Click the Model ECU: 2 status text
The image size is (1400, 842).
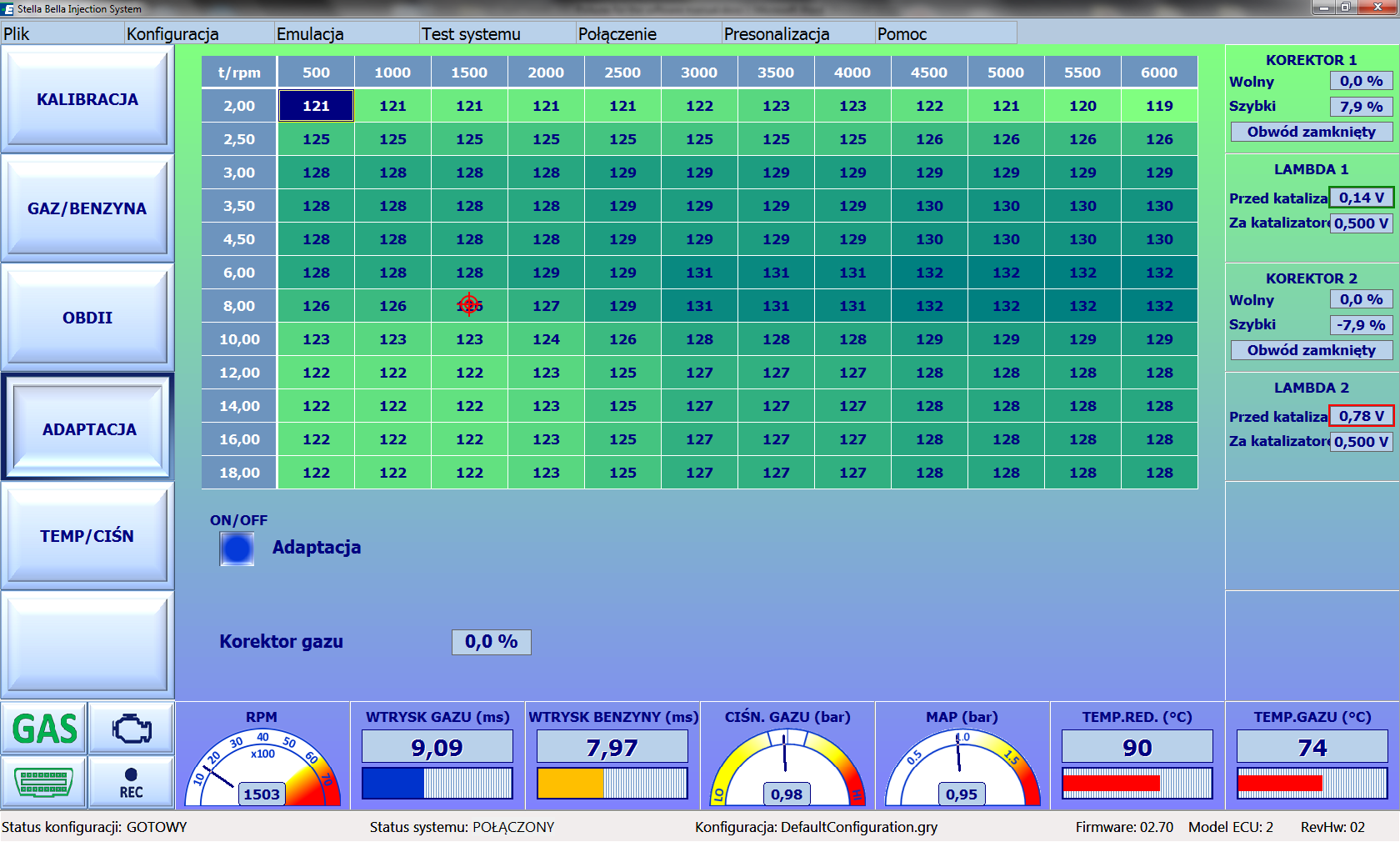click(x=1231, y=827)
